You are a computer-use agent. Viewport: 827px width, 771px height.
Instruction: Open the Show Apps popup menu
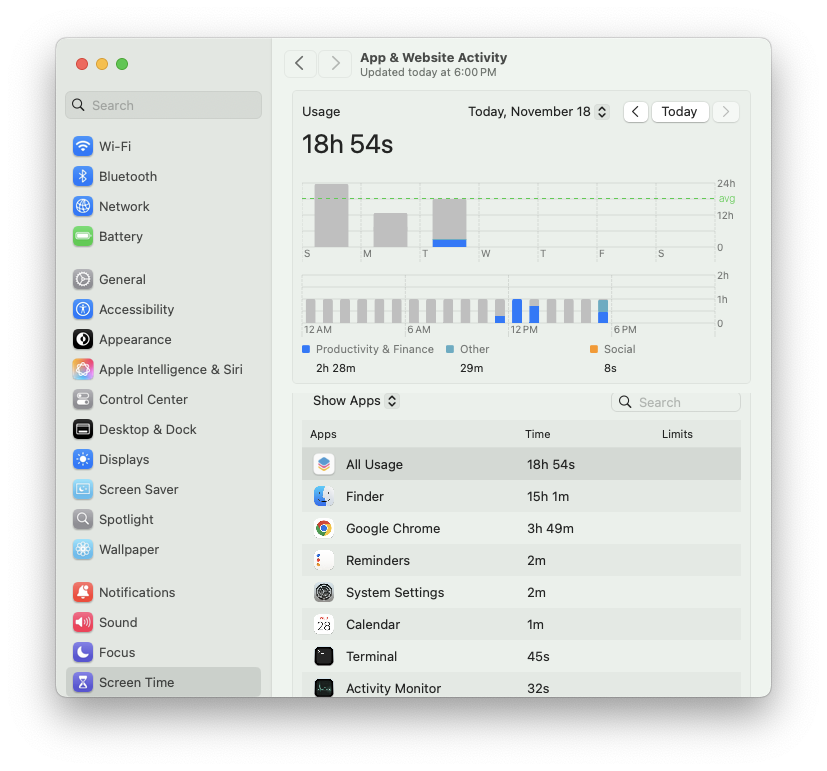(355, 401)
